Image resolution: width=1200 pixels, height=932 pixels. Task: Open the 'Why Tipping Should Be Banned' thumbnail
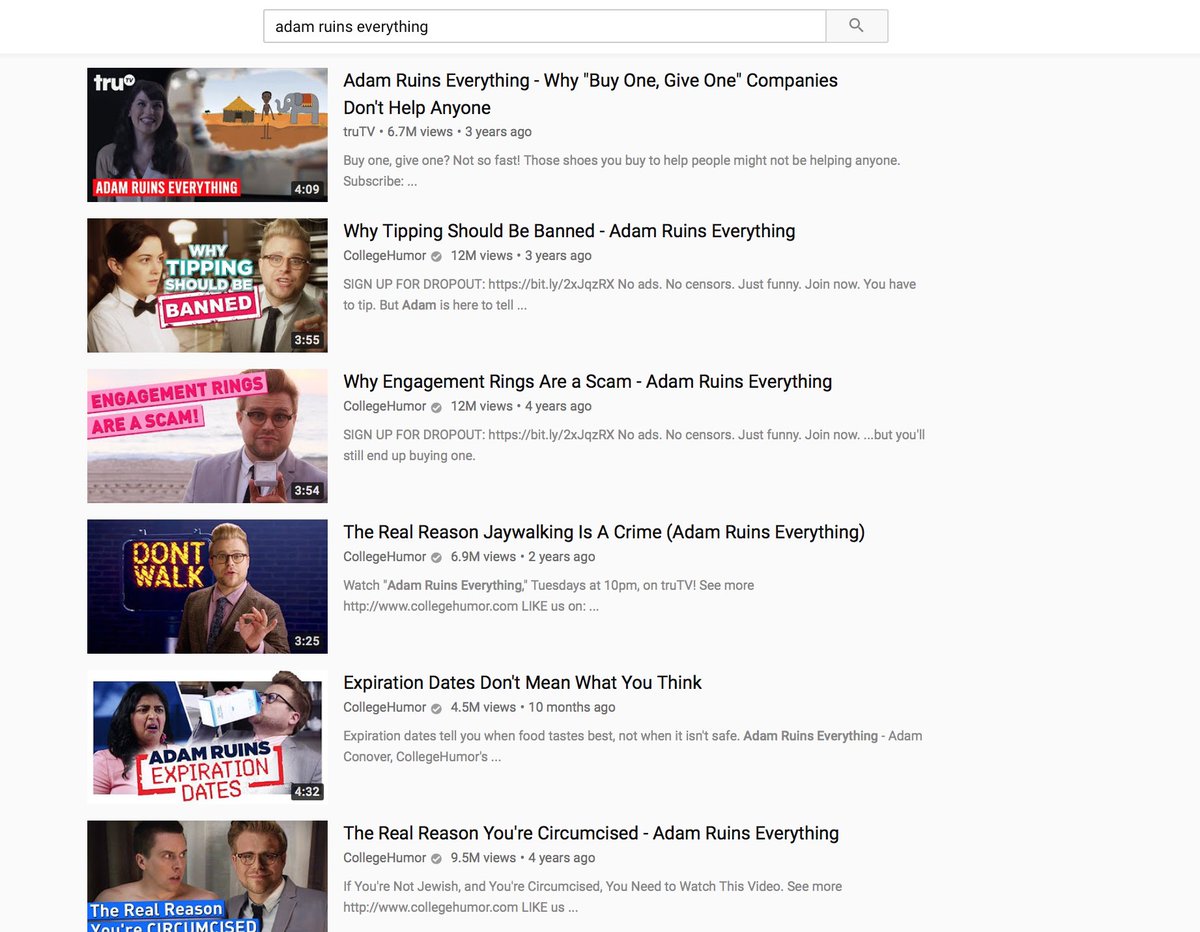click(x=207, y=285)
